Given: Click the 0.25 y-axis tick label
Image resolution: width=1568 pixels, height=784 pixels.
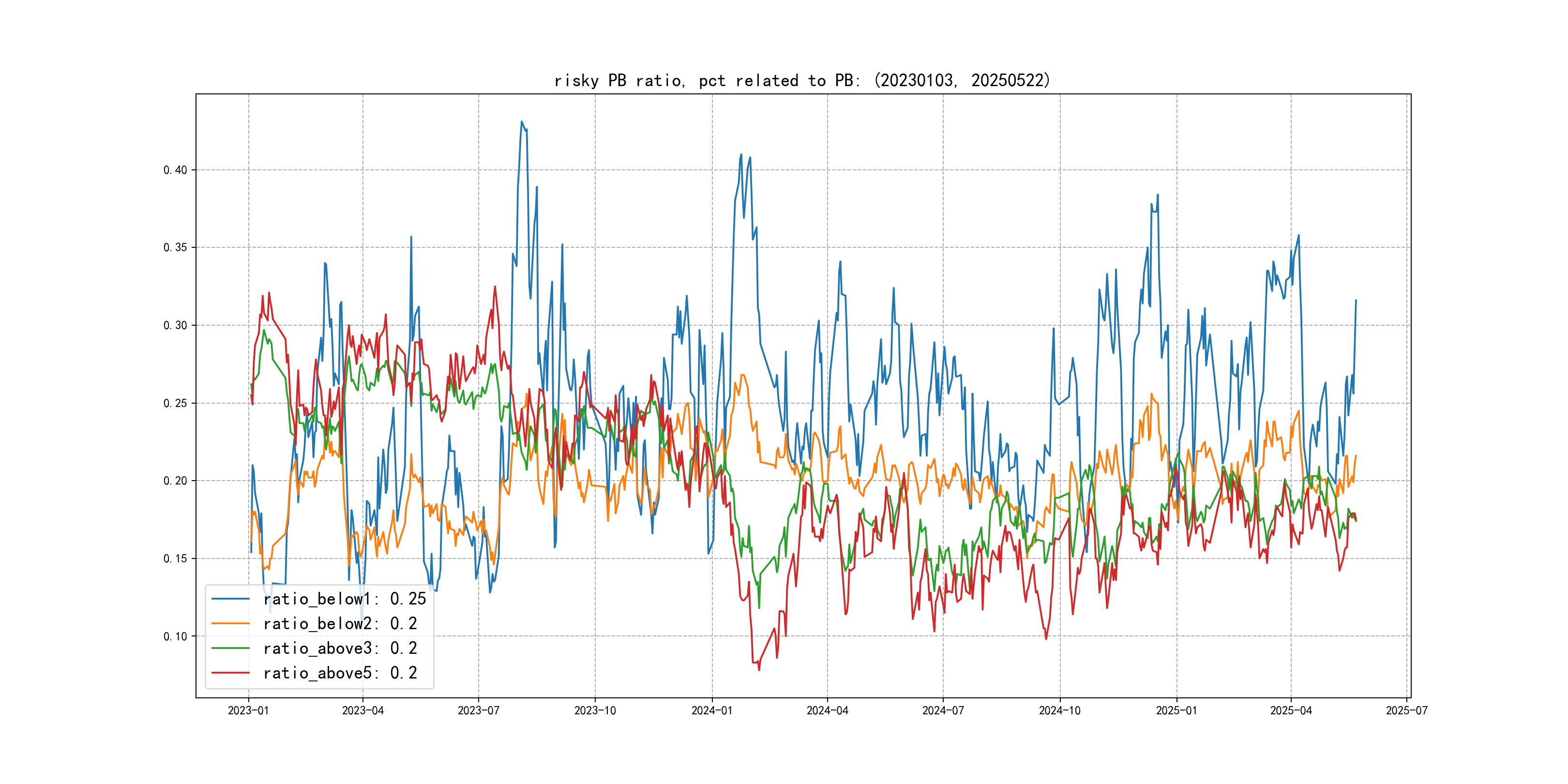Looking at the screenshot, I should click(x=175, y=404).
